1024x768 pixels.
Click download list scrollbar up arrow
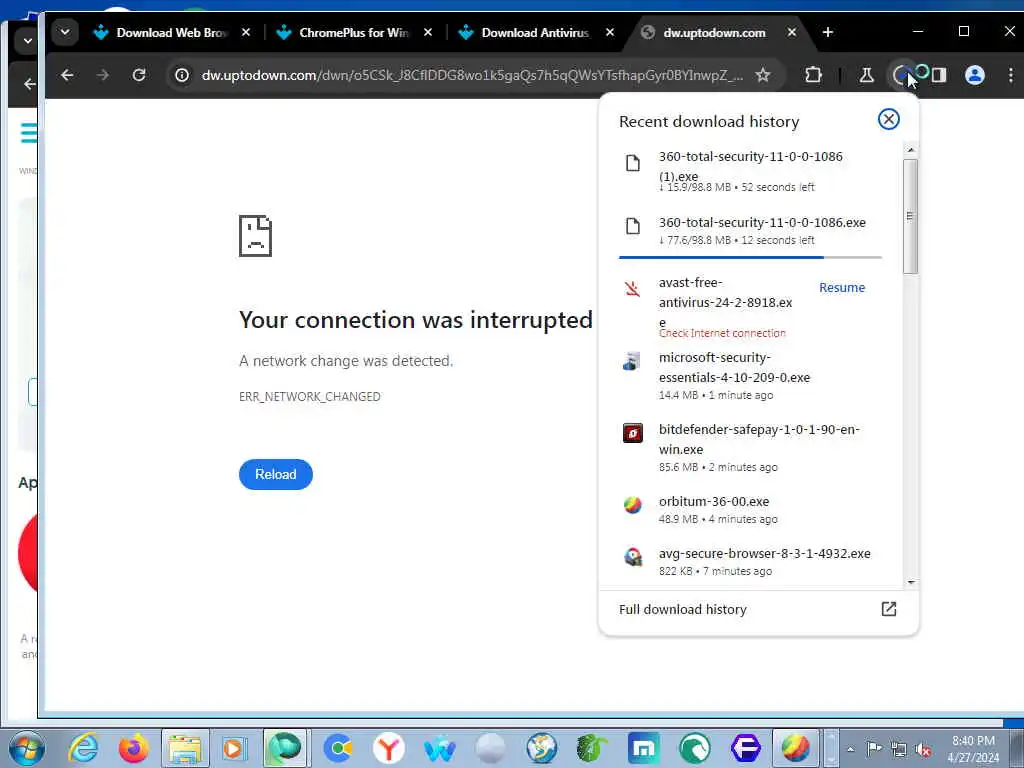pyautogui.click(x=910, y=150)
